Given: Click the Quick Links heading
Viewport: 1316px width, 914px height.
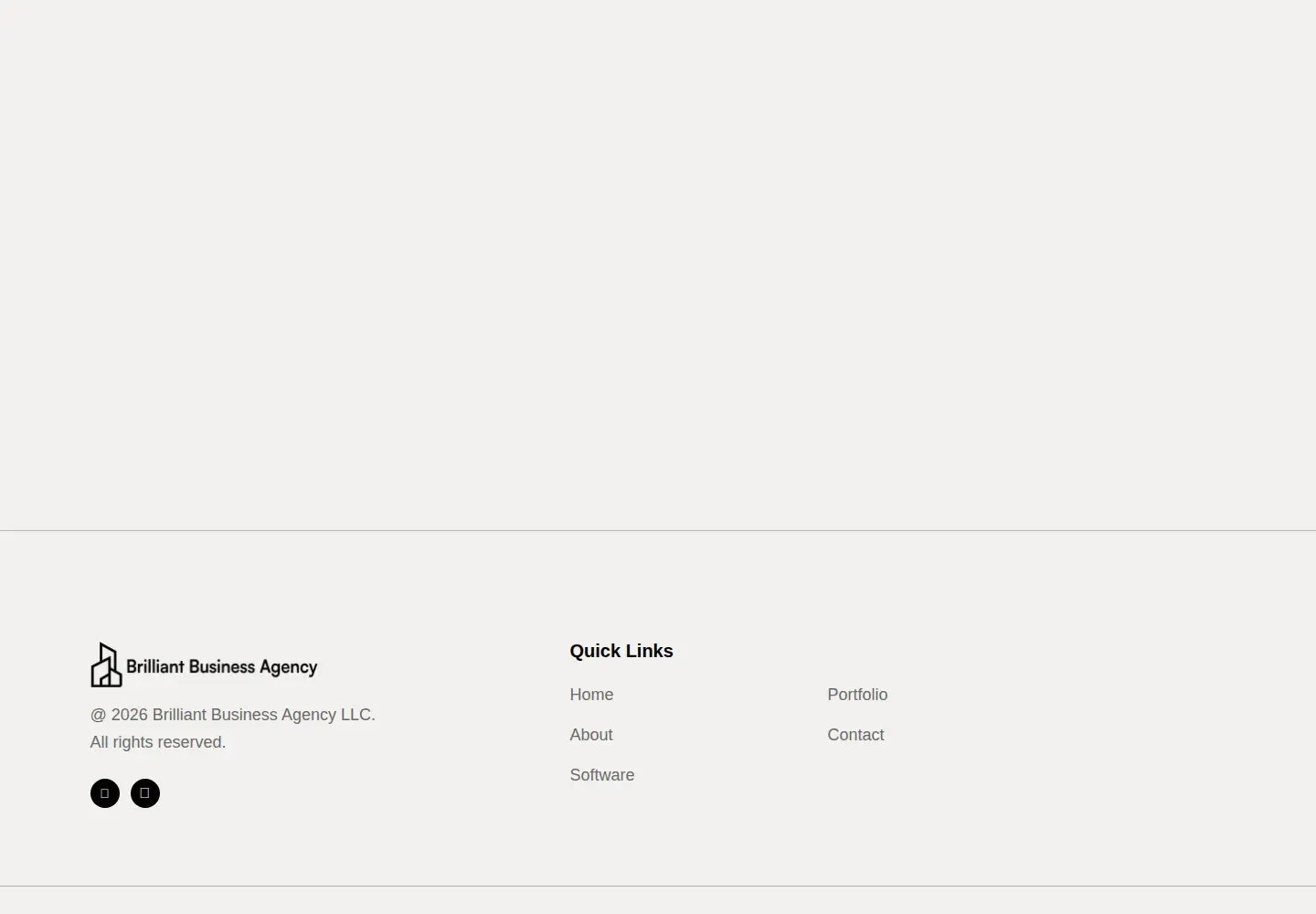Looking at the screenshot, I should click(621, 651).
